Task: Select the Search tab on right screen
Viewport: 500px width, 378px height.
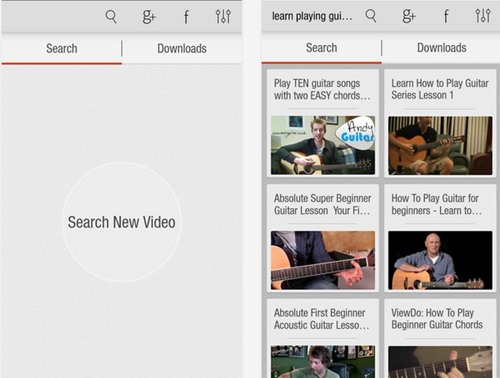Action: click(x=322, y=48)
